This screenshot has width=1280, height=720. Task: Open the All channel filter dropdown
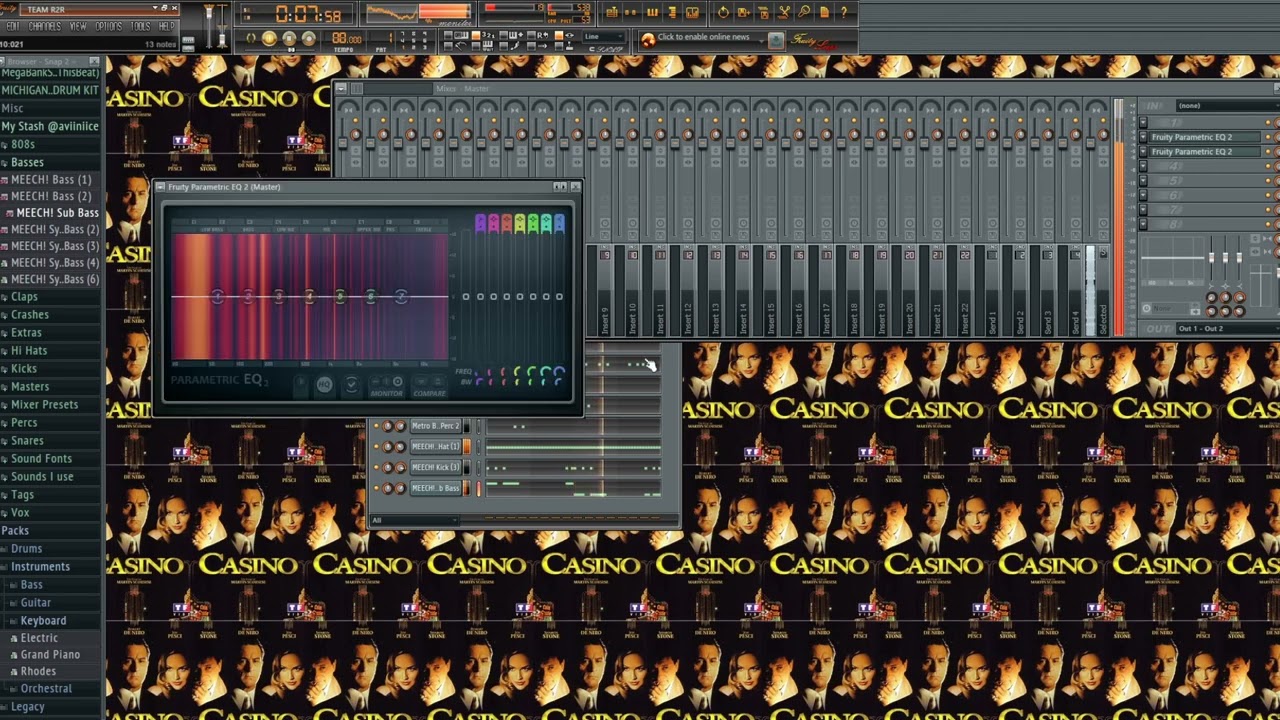point(414,520)
